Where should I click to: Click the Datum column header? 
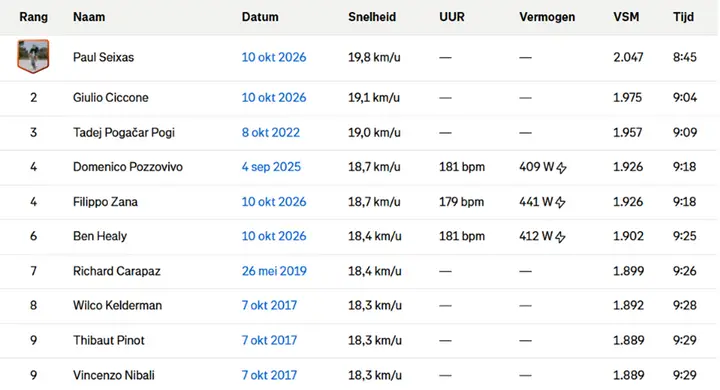pyautogui.click(x=260, y=17)
